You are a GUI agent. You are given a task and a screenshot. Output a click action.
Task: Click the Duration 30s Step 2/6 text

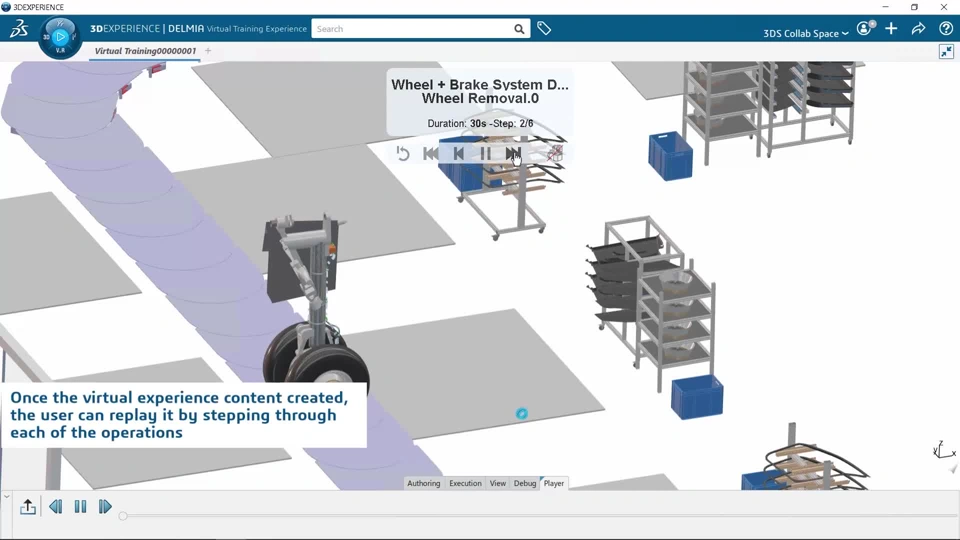(480, 124)
